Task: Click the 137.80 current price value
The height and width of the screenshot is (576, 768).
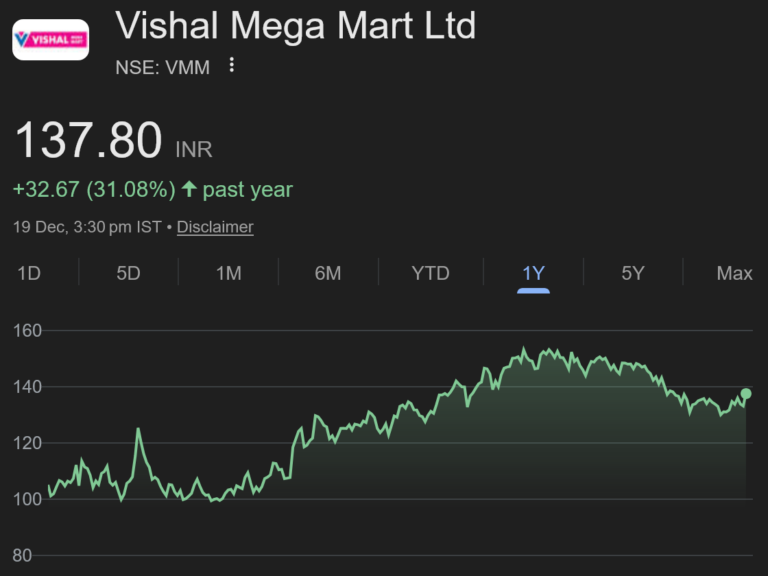Action: click(x=88, y=141)
